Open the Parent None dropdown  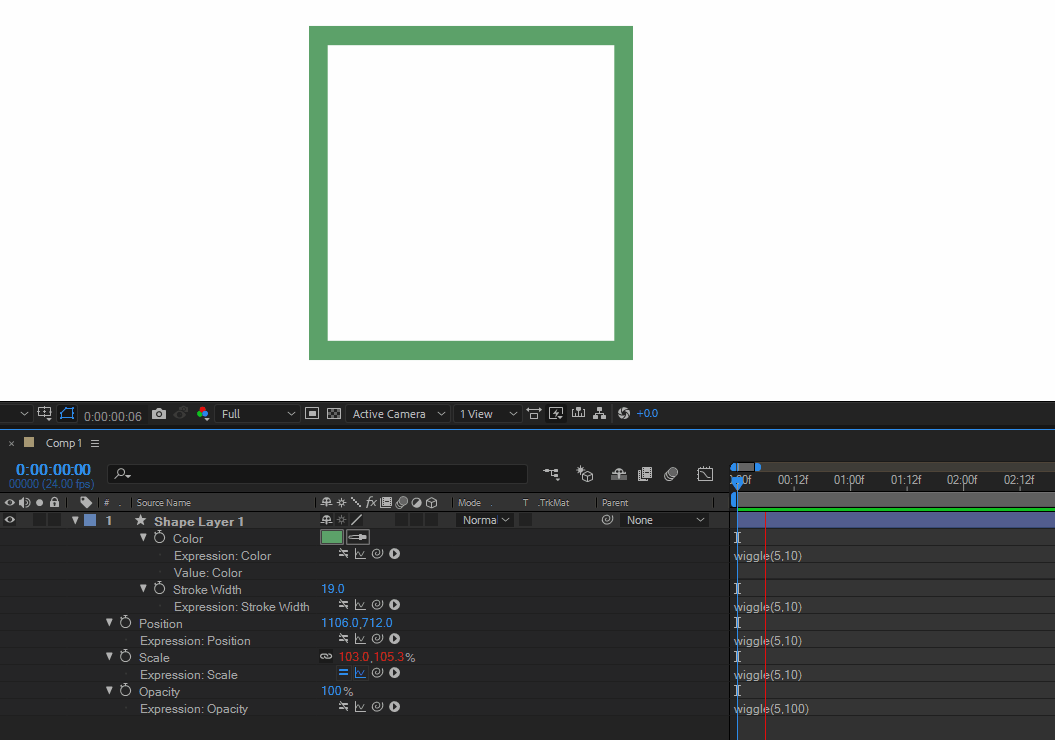[x=664, y=520]
